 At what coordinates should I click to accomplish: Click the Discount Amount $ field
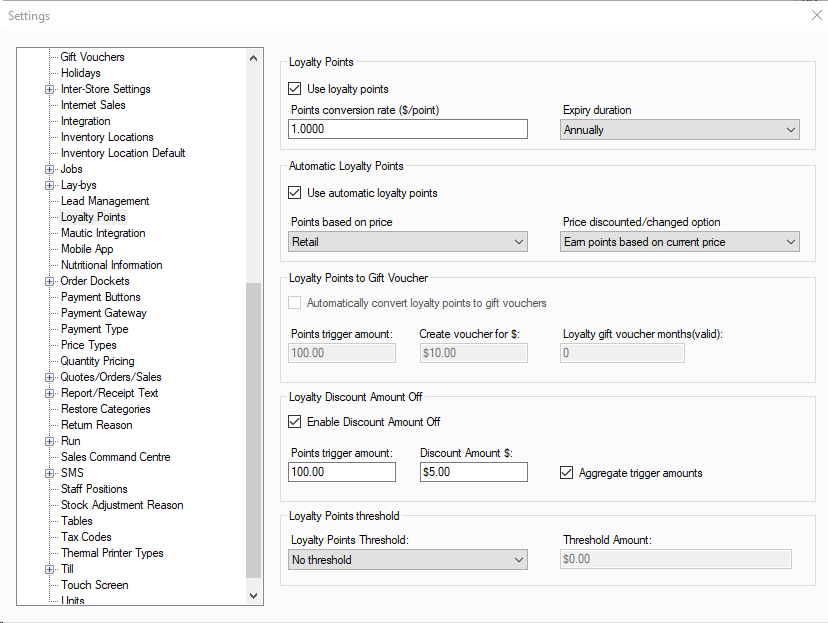474,472
